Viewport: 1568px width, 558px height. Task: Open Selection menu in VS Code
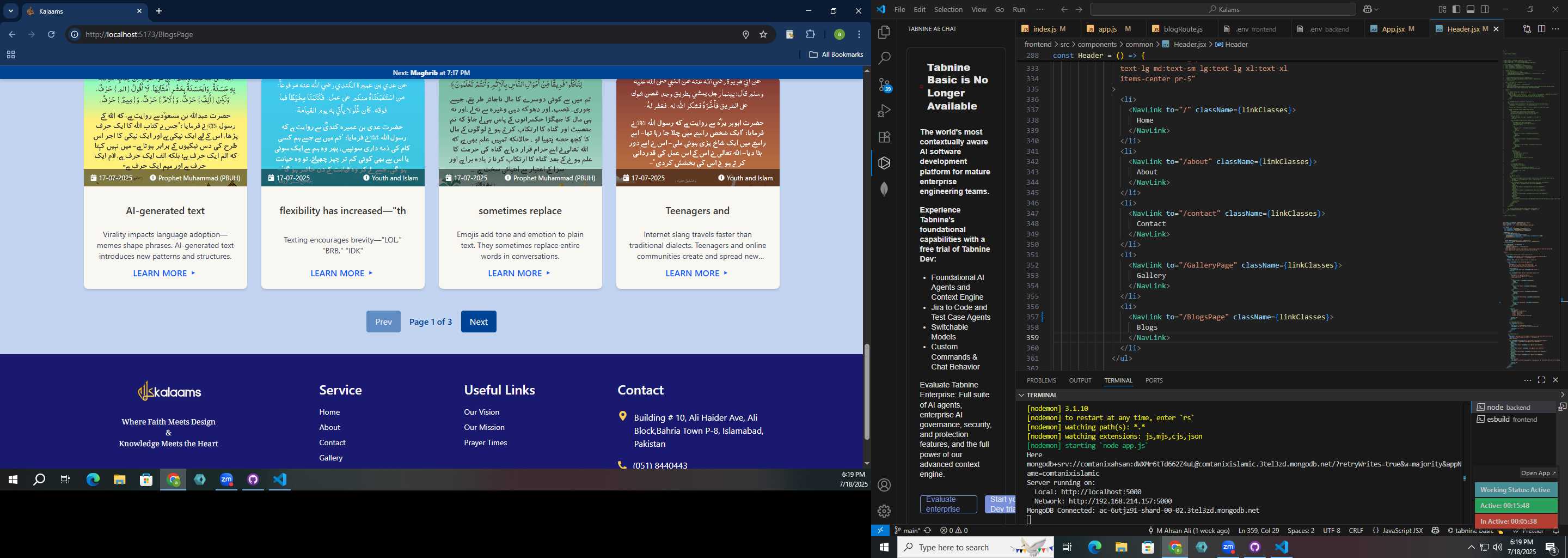(x=948, y=10)
